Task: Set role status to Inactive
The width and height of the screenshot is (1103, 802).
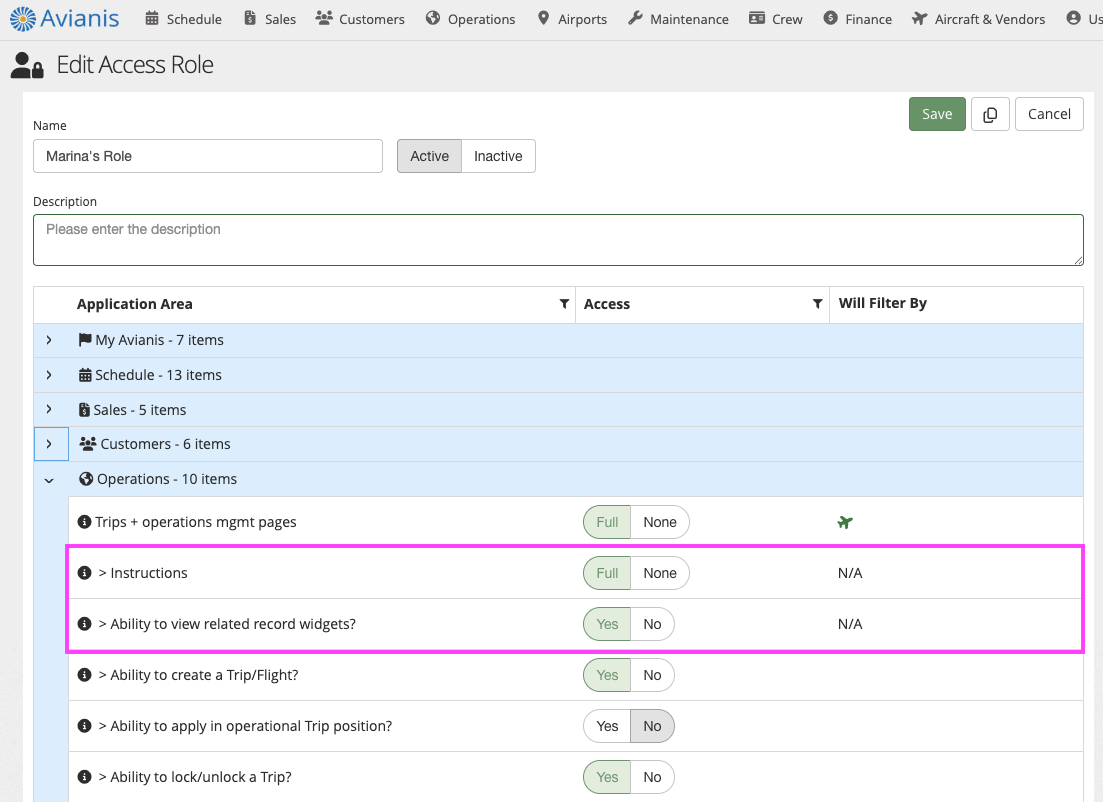Action: 498,156
